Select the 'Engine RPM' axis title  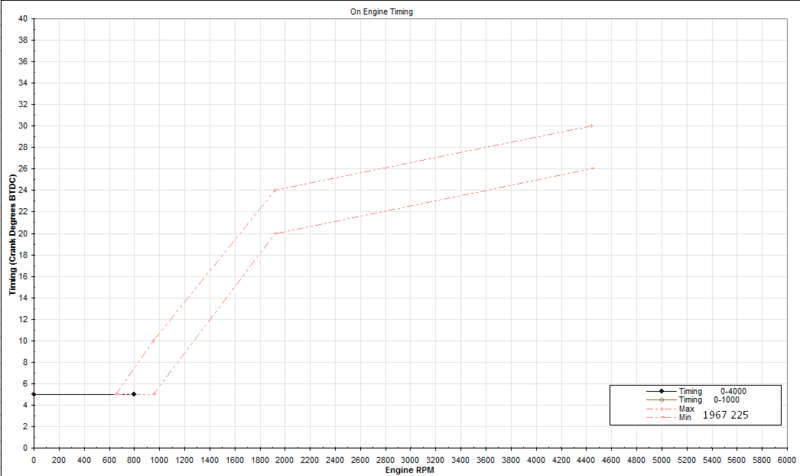pos(410,470)
